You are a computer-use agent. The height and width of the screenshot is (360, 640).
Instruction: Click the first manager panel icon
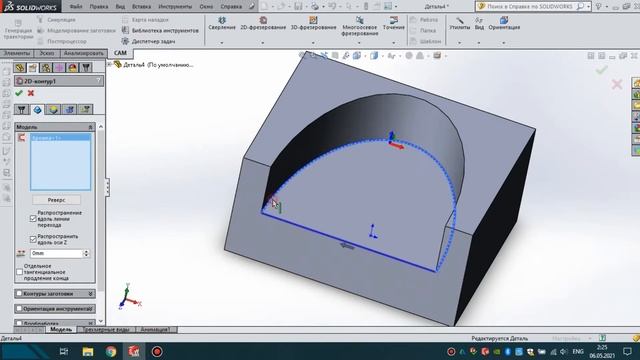tap(20, 67)
